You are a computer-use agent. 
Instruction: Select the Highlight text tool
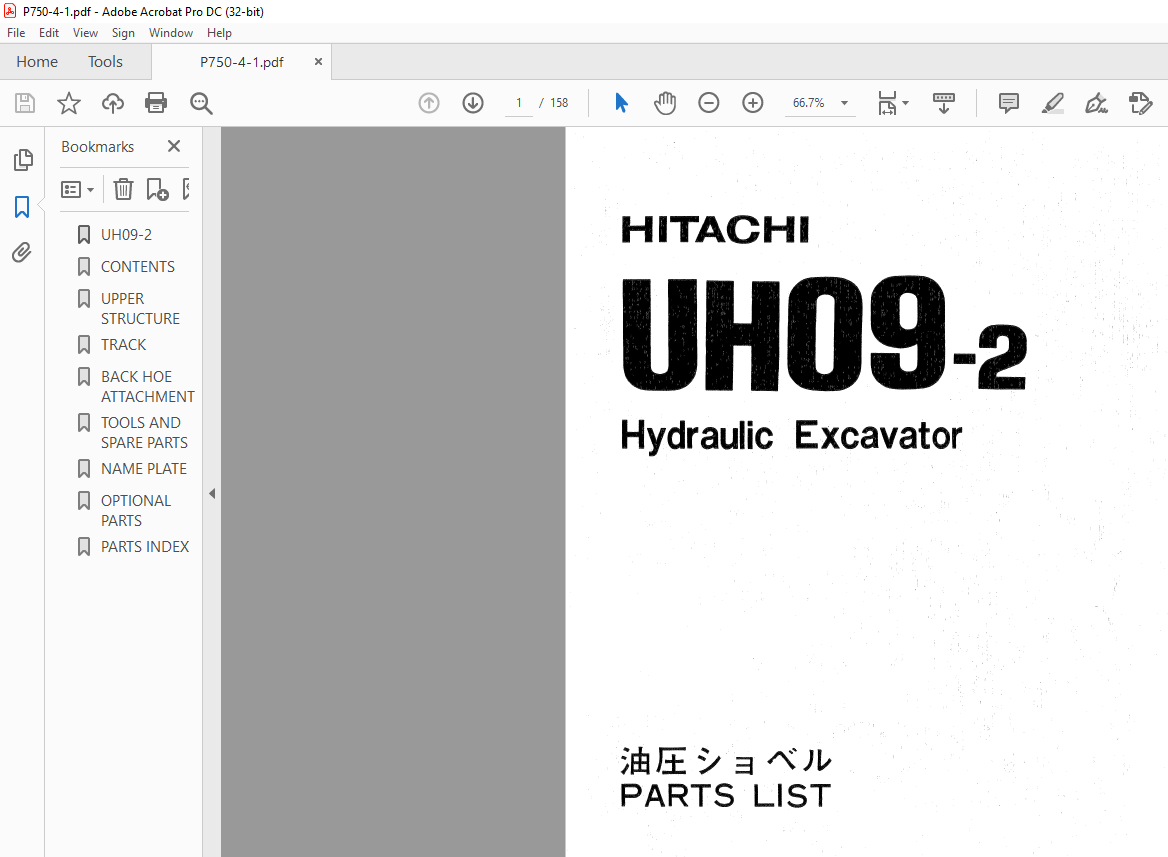1053,103
